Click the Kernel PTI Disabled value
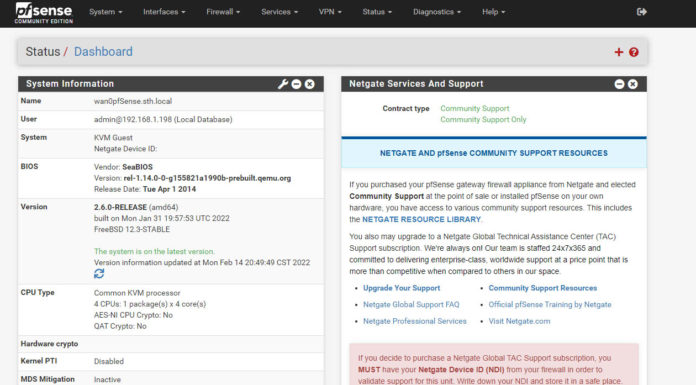This screenshot has height=385, width=696. tap(109, 361)
